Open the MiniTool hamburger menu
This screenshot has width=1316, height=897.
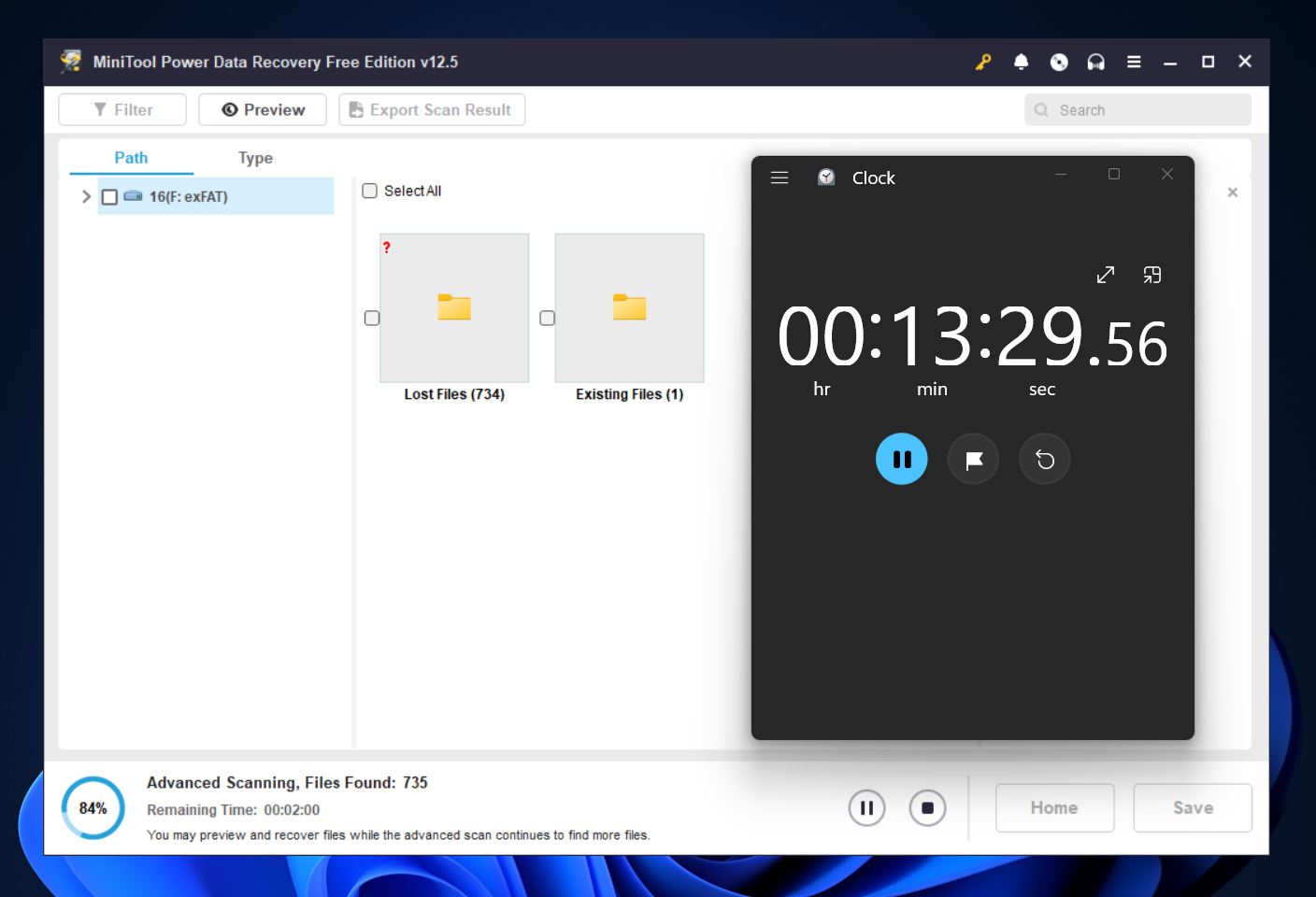pyautogui.click(x=1134, y=62)
